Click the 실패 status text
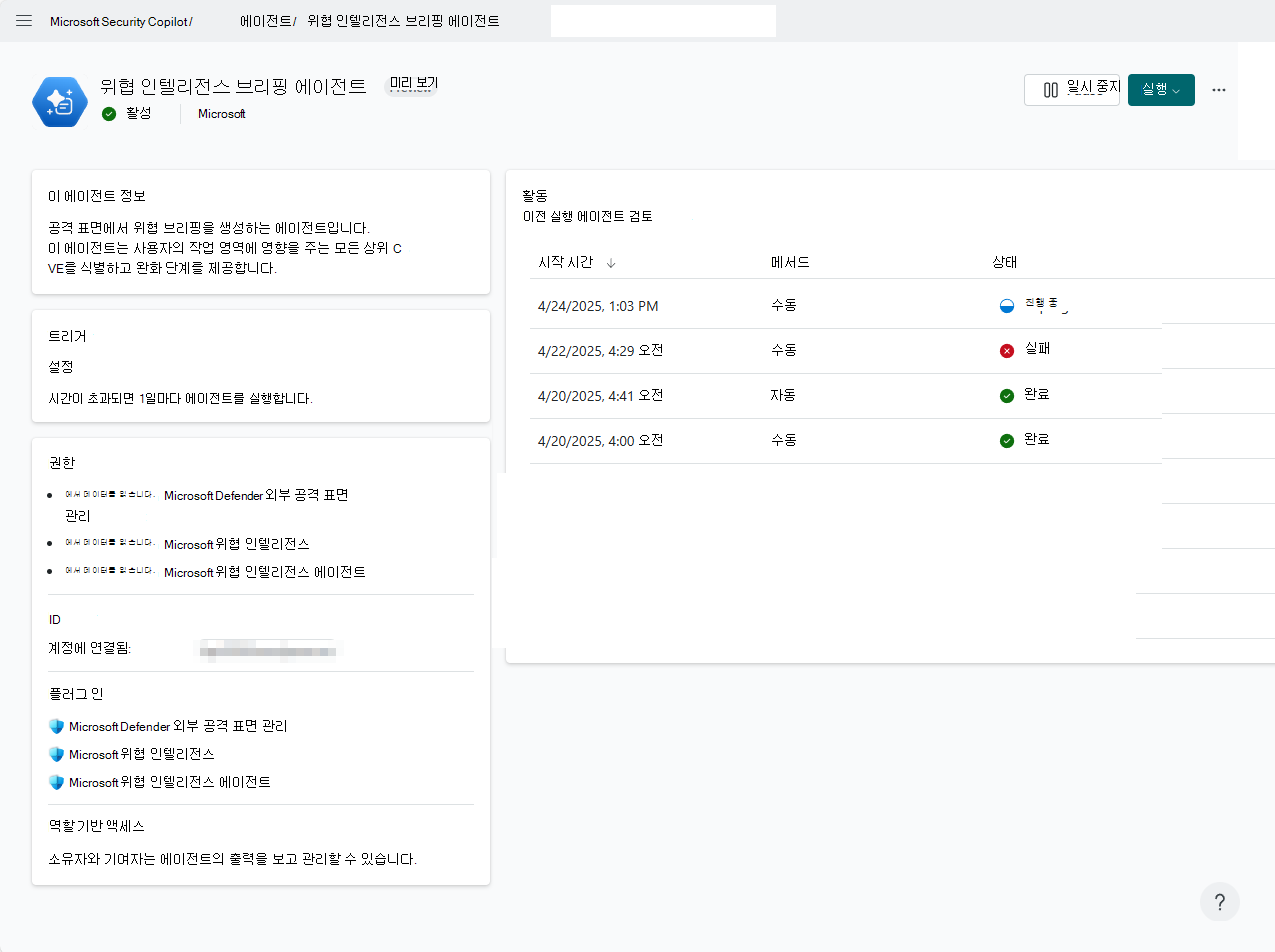 pyautogui.click(x=1037, y=350)
